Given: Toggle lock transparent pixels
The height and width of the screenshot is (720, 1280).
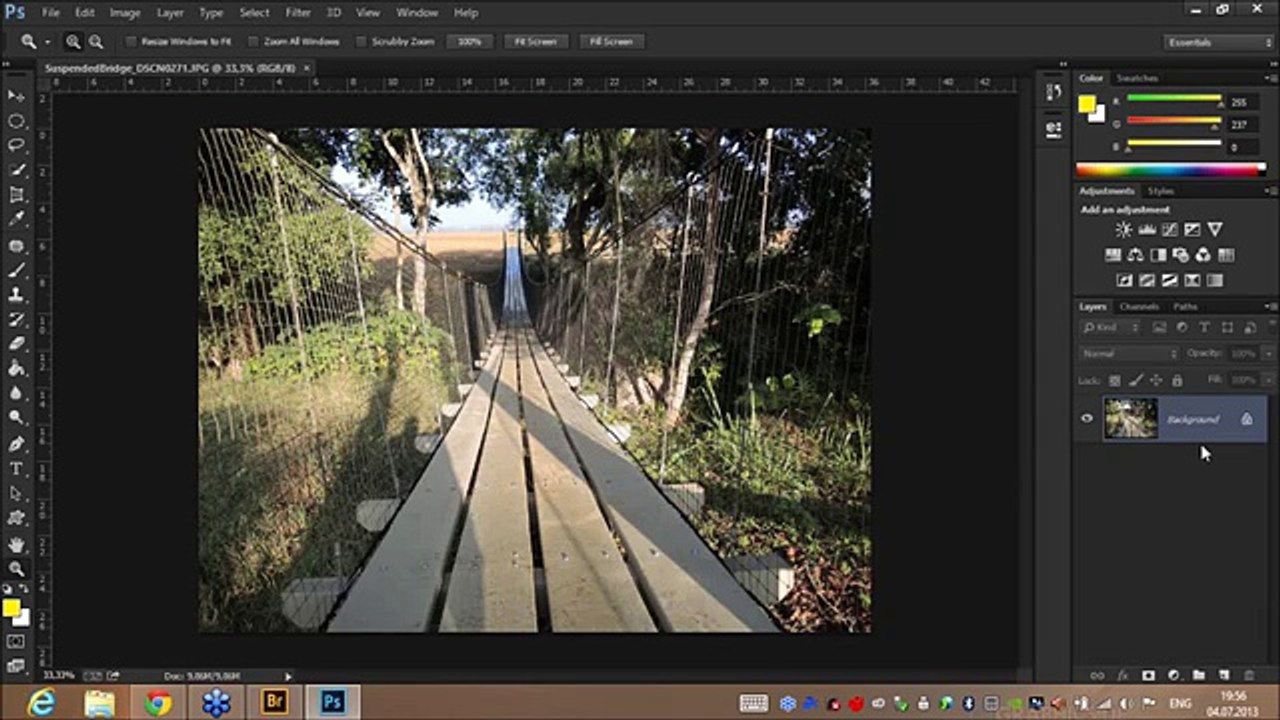Looking at the screenshot, I should [1115, 380].
